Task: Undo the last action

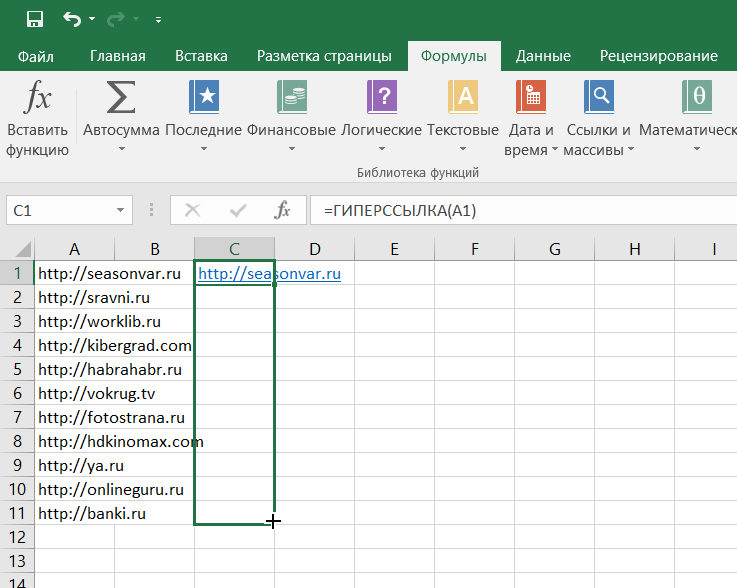Action: (x=72, y=19)
